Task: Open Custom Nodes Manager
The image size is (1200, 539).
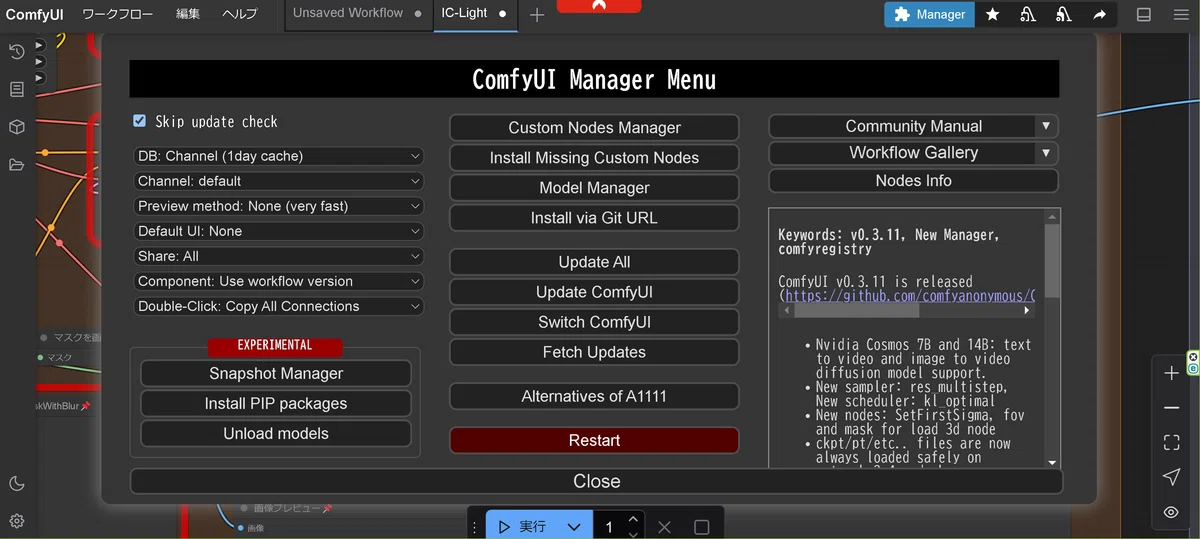Action: 594,128
